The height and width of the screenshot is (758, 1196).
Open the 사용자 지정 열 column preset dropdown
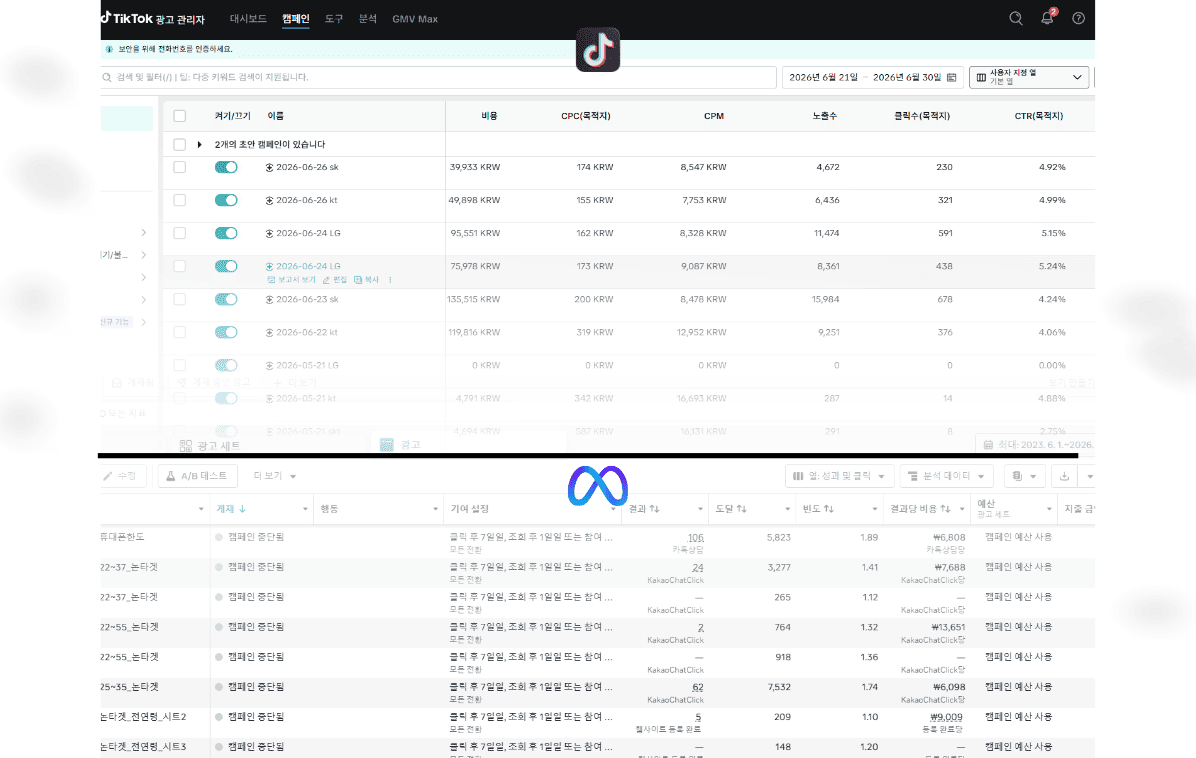tap(1028, 77)
